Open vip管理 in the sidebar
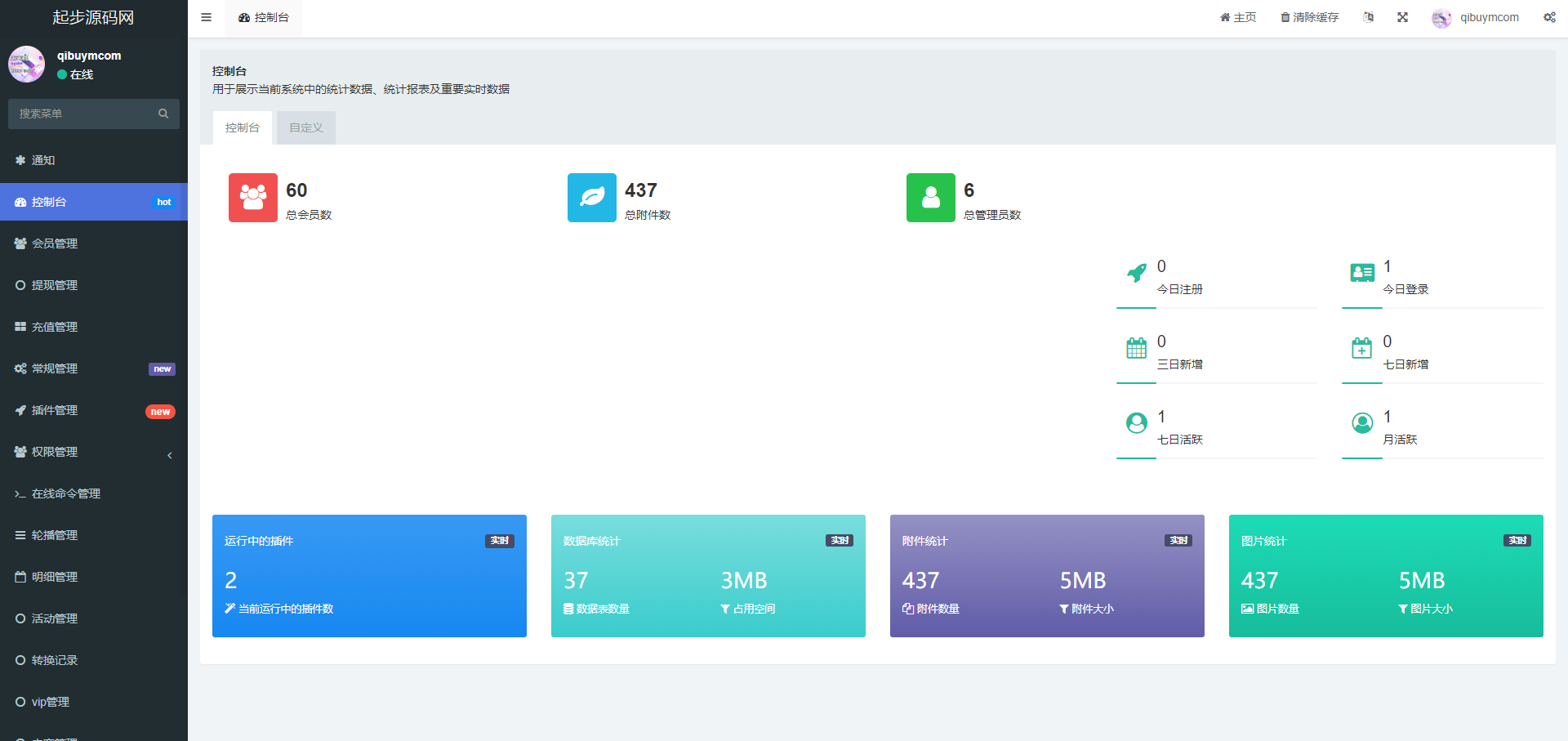This screenshot has height=741, width=1568. [x=94, y=702]
